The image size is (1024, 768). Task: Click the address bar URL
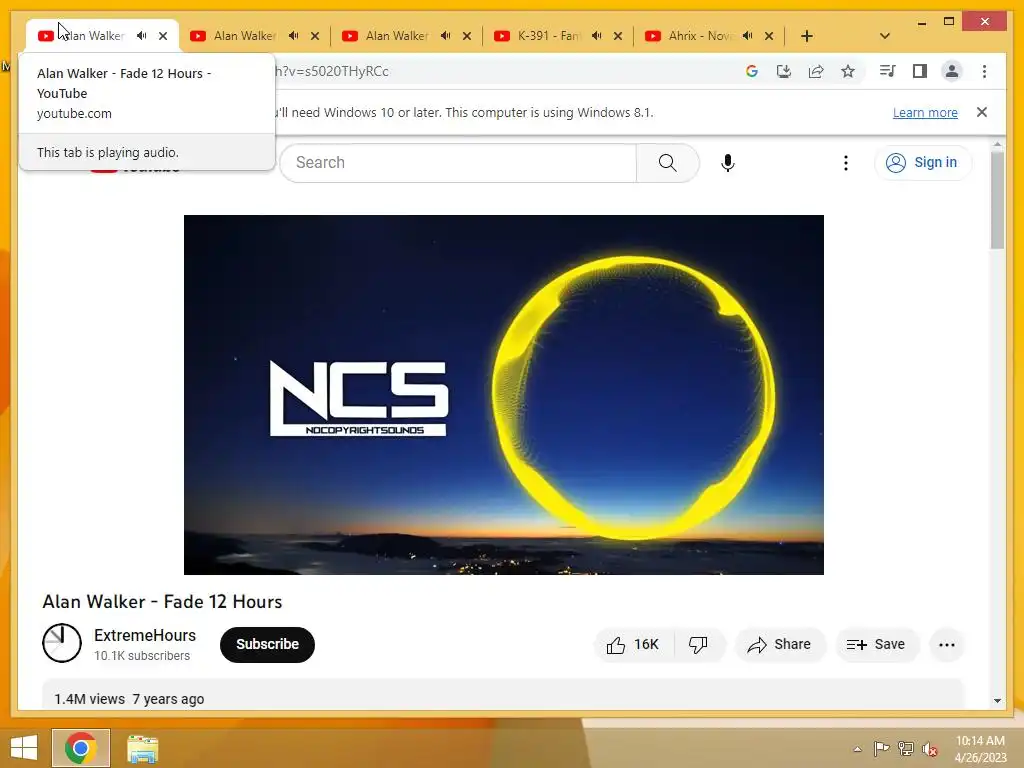click(x=333, y=71)
